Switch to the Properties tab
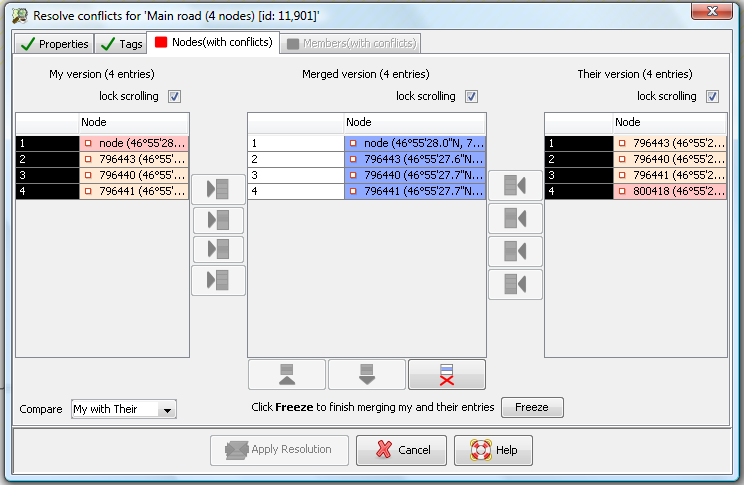 tap(54, 44)
